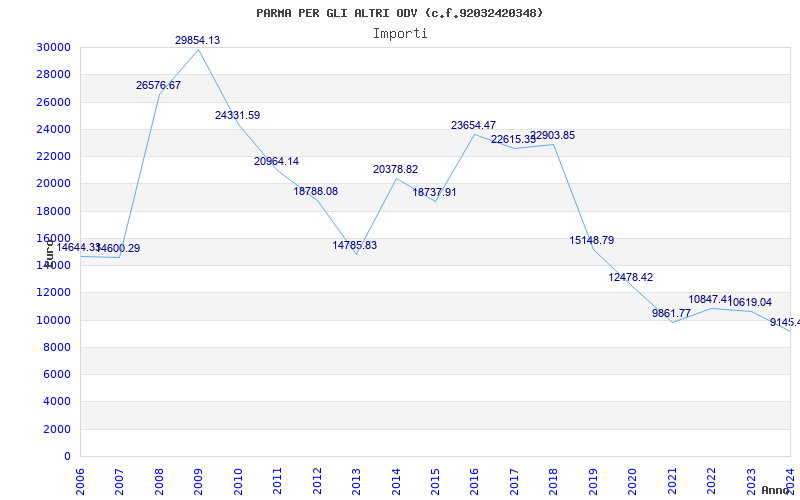Viewport: 800px width, 500px height.
Task: Select the data label 20378.82
Action: pyautogui.click(x=395, y=169)
